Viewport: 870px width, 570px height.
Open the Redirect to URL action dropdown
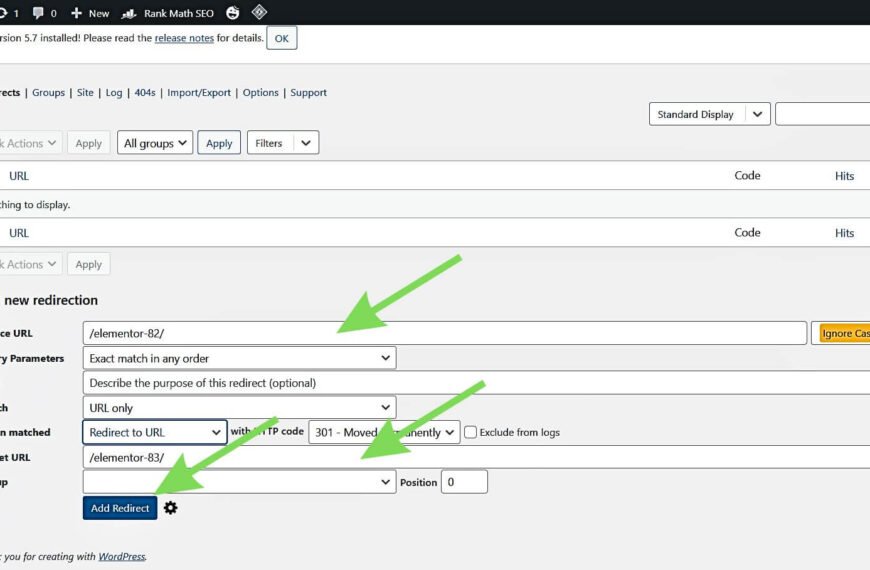(x=155, y=432)
